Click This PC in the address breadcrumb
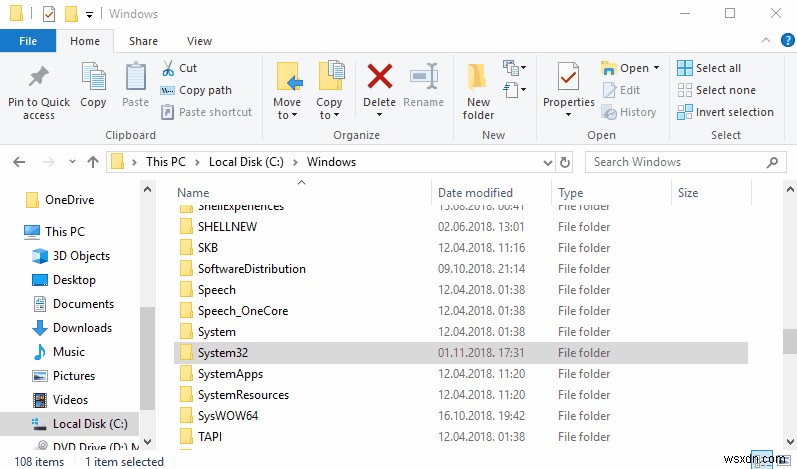This screenshot has height=469, width=797. pos(166,162)
